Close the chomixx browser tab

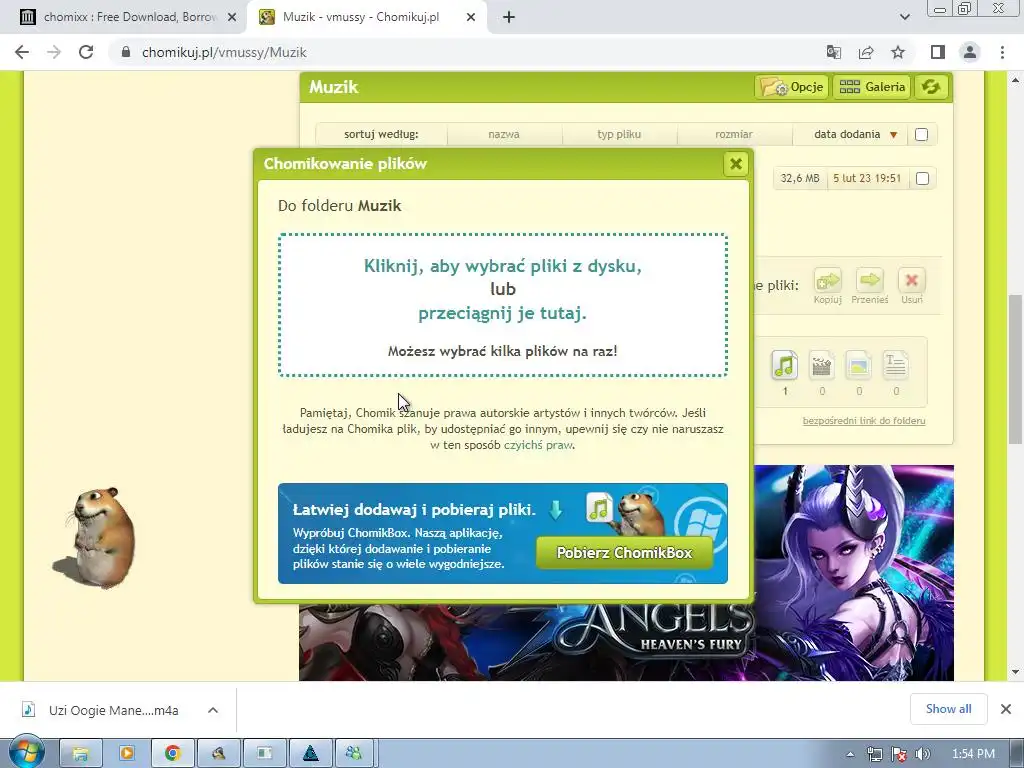coord(232,18)
